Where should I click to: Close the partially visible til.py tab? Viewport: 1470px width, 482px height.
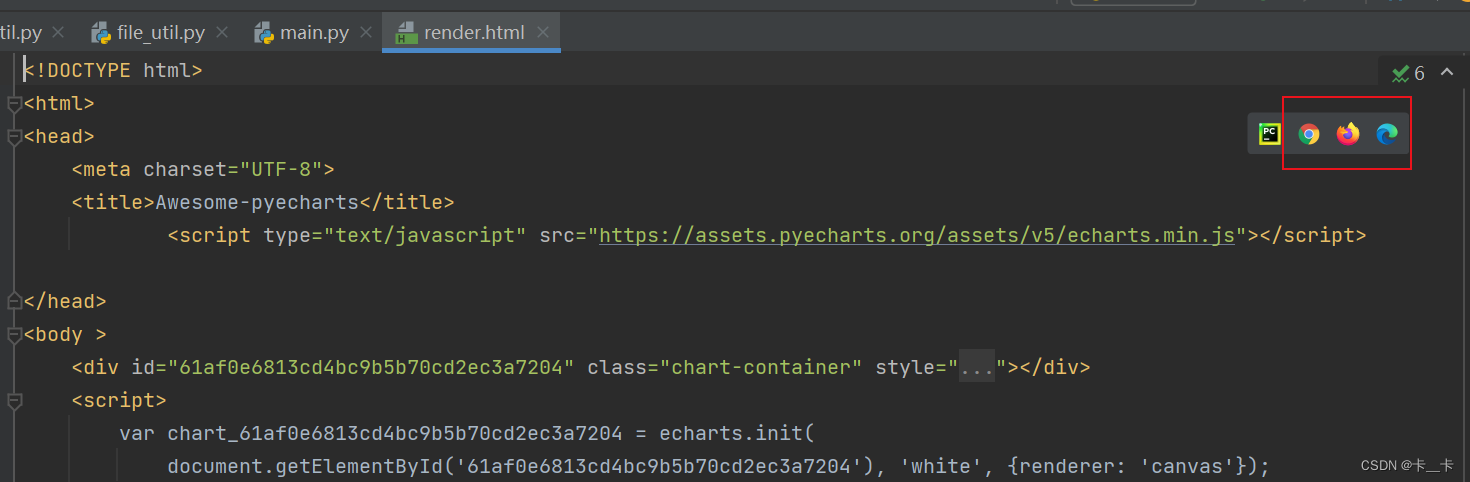(x=58, y=33)
